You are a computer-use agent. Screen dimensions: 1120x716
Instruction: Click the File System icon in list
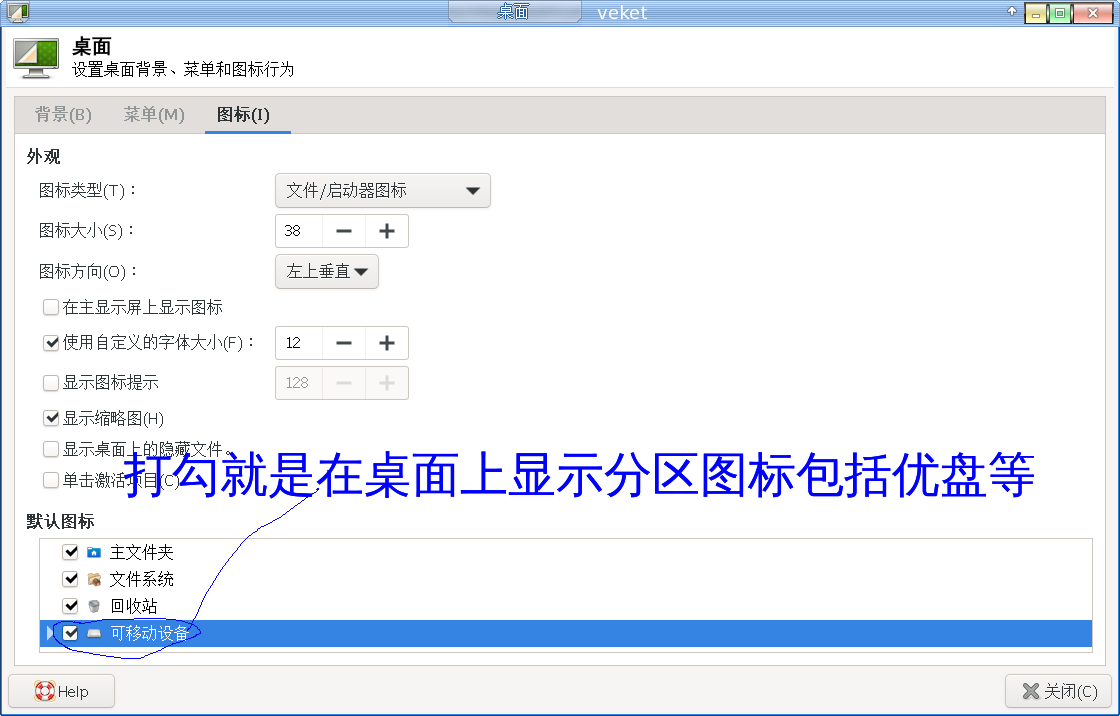pos(94,579)
